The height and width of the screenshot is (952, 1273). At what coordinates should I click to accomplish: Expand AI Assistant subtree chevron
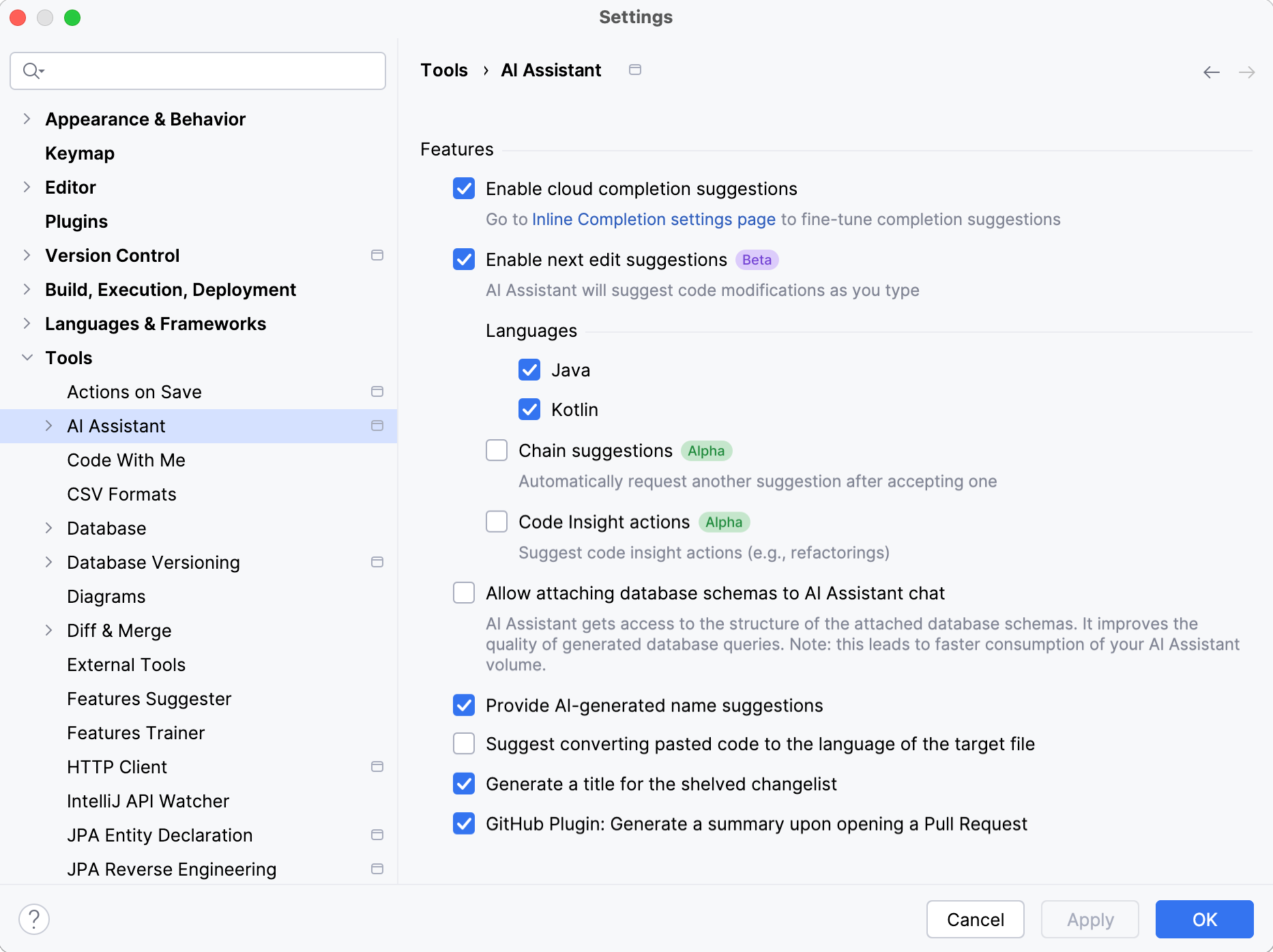pyautogui.click(x=48, y=426)
